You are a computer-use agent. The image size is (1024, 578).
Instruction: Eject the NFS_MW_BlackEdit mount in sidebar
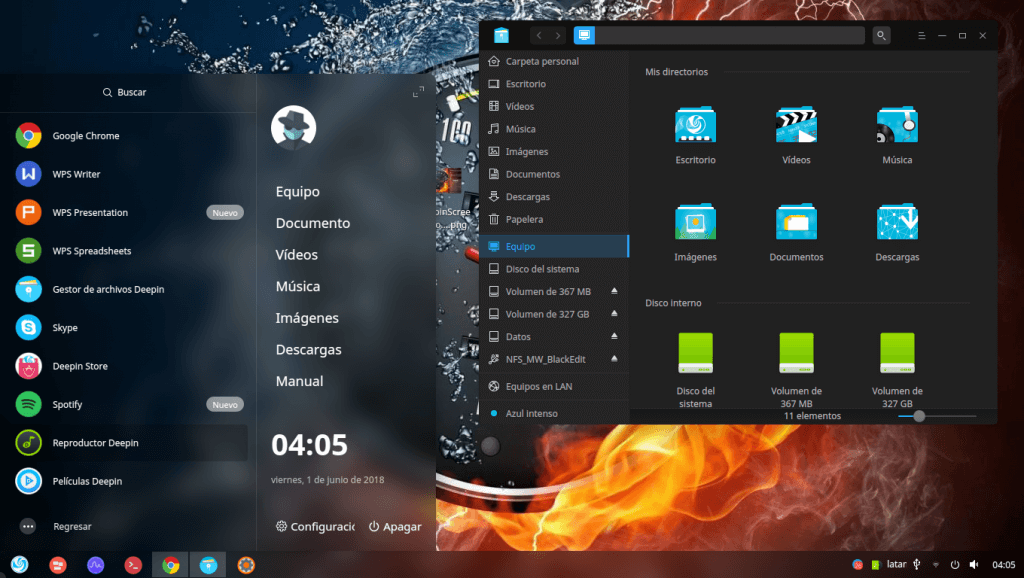(x=615, y=359)
